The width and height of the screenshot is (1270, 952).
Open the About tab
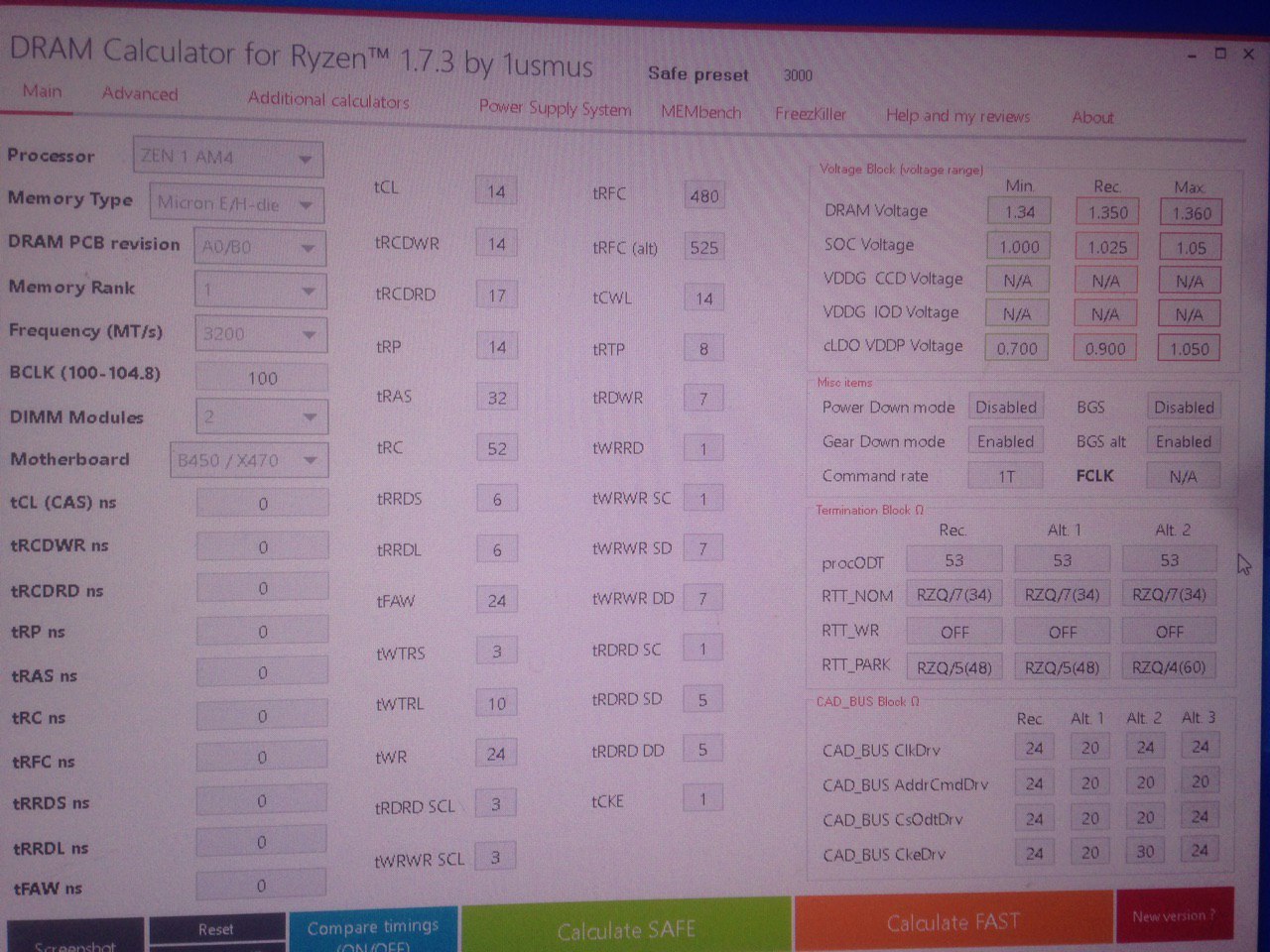(1092, 117)
